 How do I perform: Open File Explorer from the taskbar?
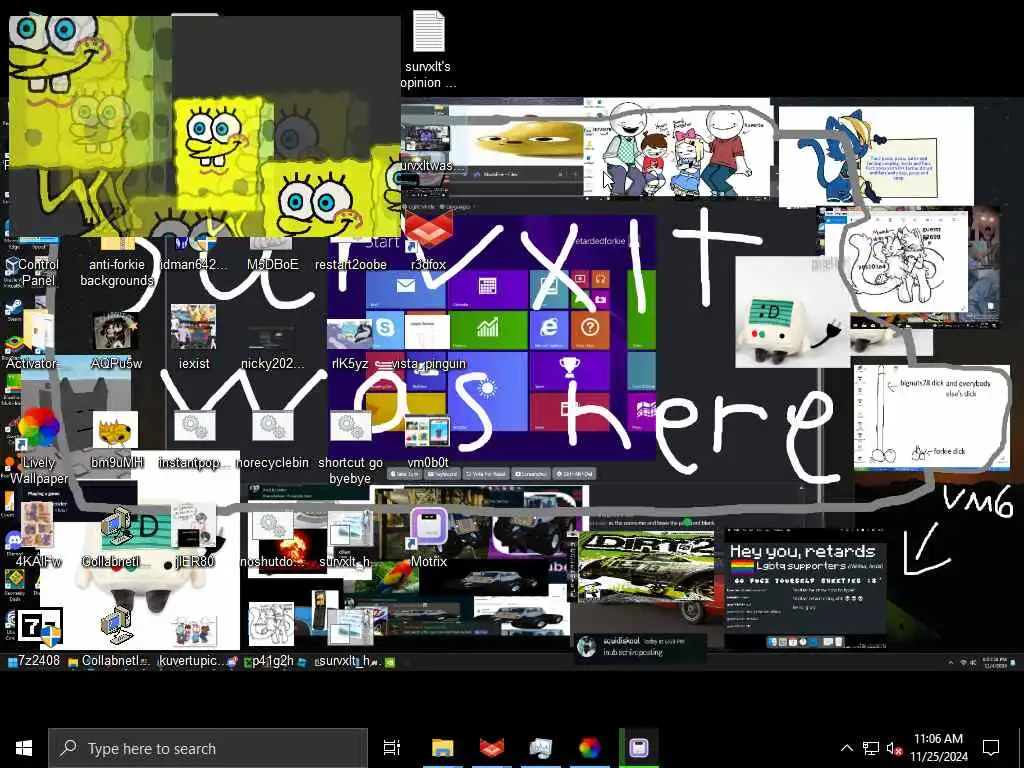442,748
